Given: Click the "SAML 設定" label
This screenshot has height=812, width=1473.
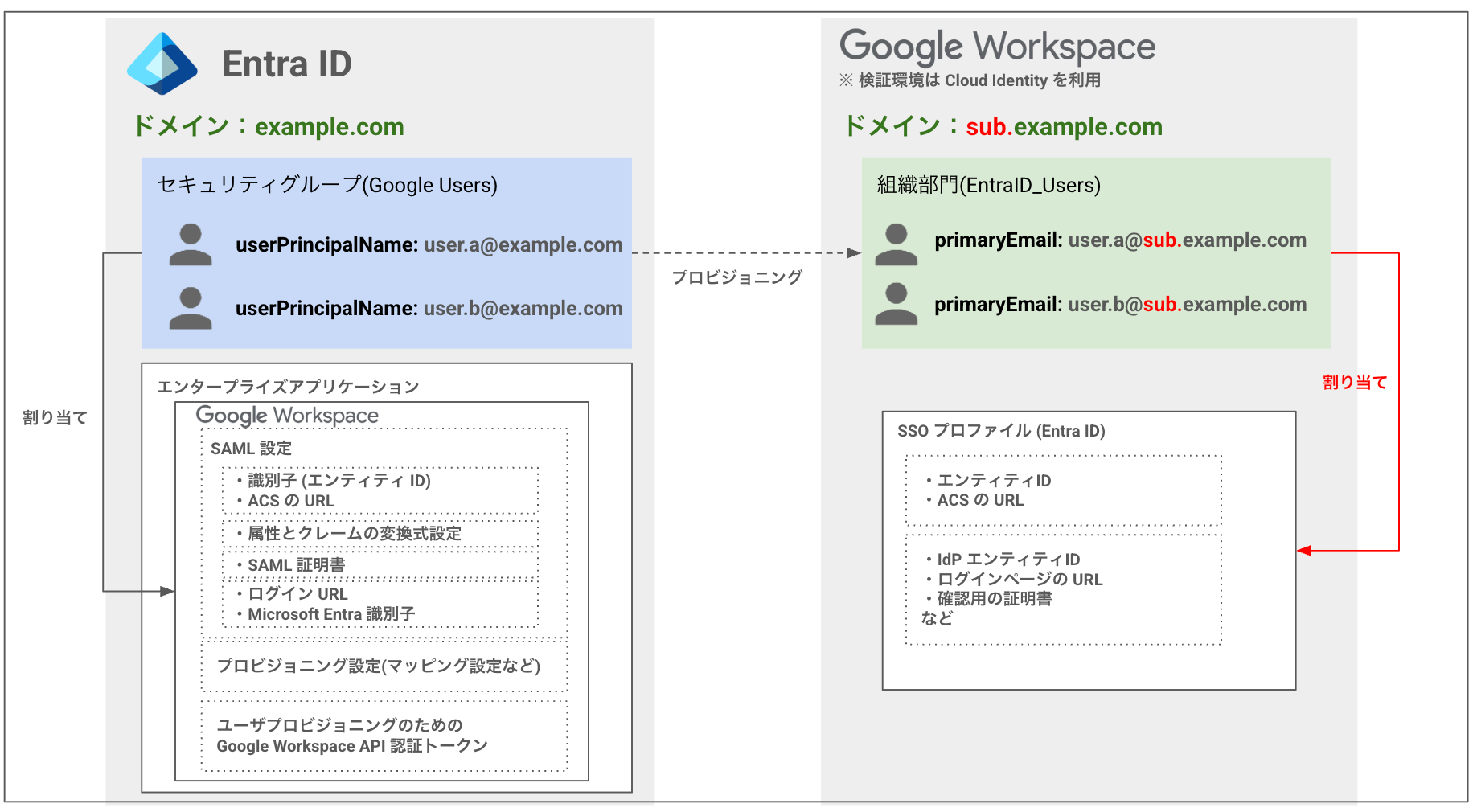Looking at the screenshot, I should tap(251, 449).
